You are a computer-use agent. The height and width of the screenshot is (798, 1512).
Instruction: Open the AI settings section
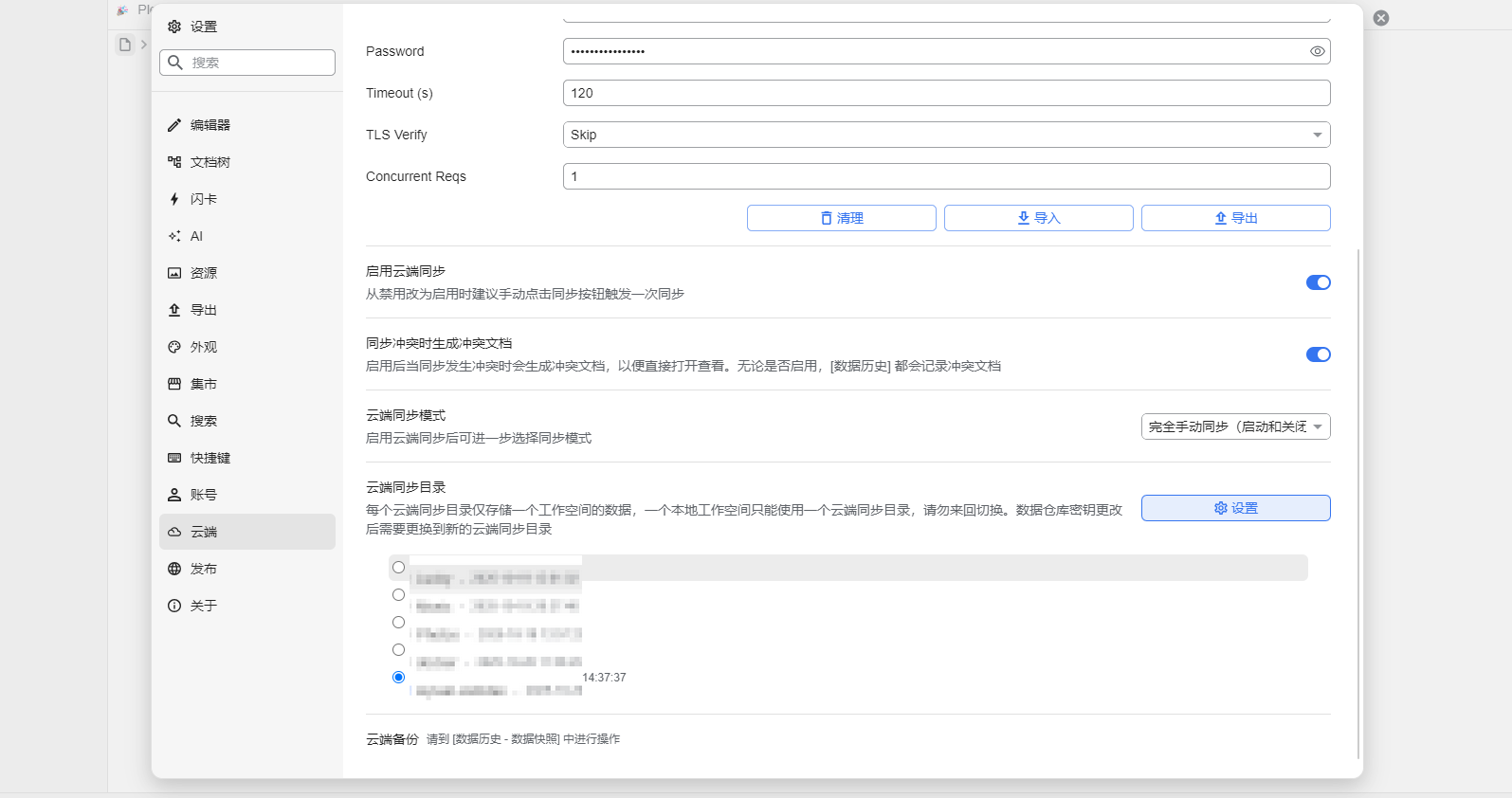[246, 236]
